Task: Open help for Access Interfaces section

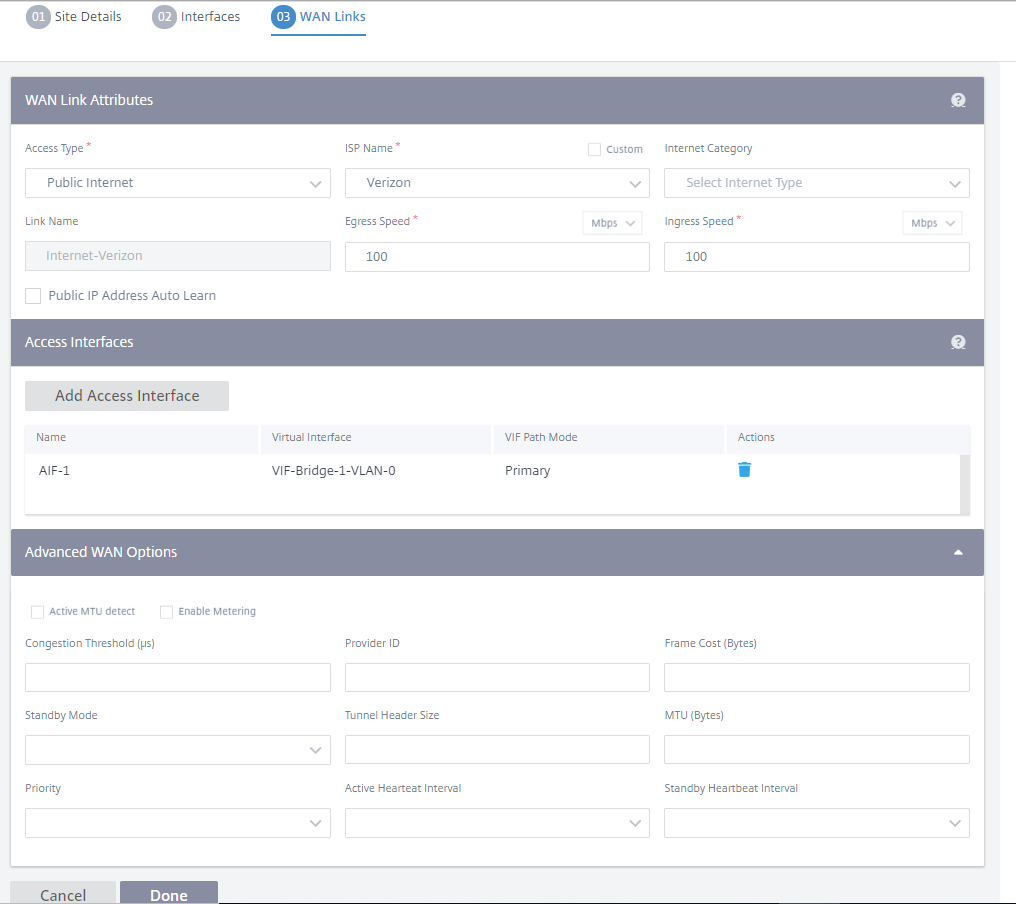Action: [958, 342]
